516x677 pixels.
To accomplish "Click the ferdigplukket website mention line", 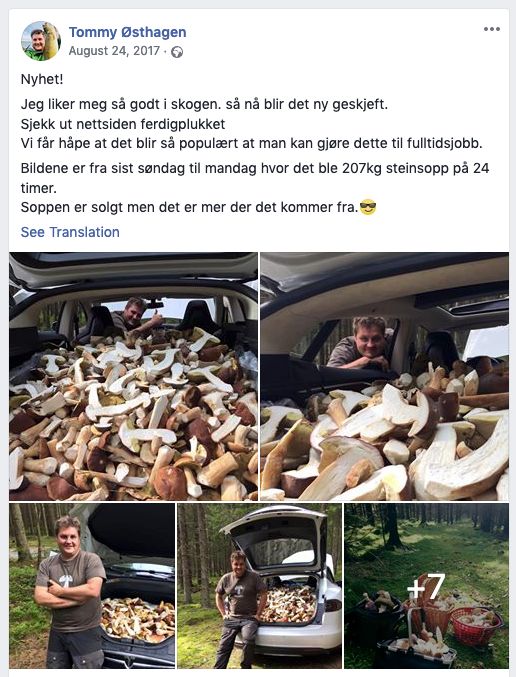I will coord(123,124).
